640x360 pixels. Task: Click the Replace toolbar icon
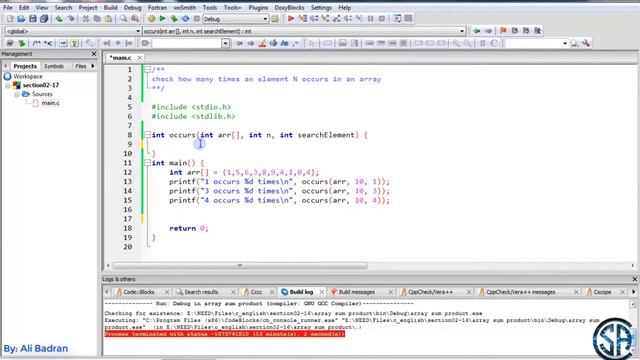[134, 19]
